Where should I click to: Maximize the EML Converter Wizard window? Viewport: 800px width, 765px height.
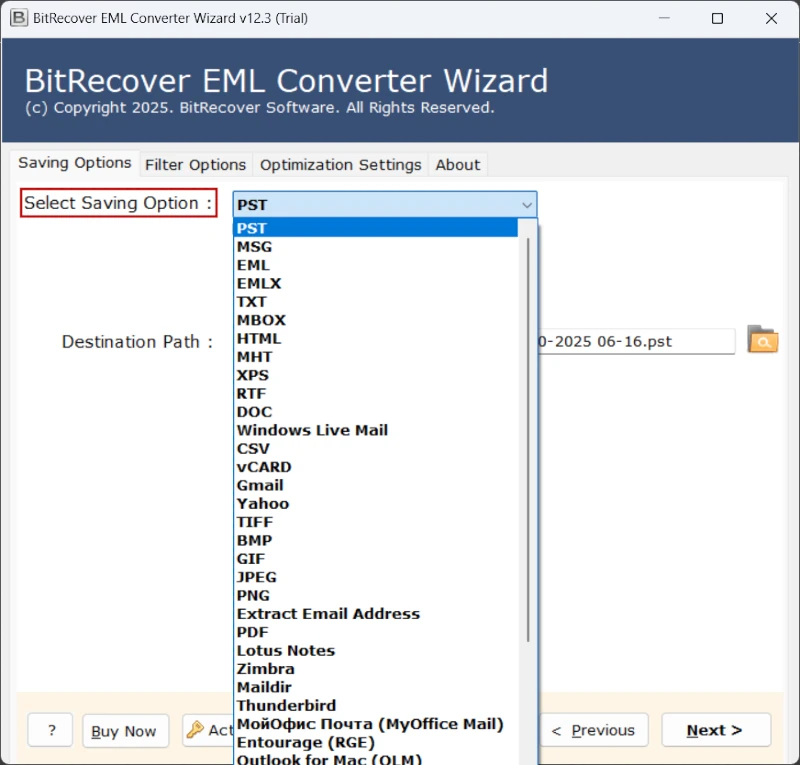click(717, 18)
